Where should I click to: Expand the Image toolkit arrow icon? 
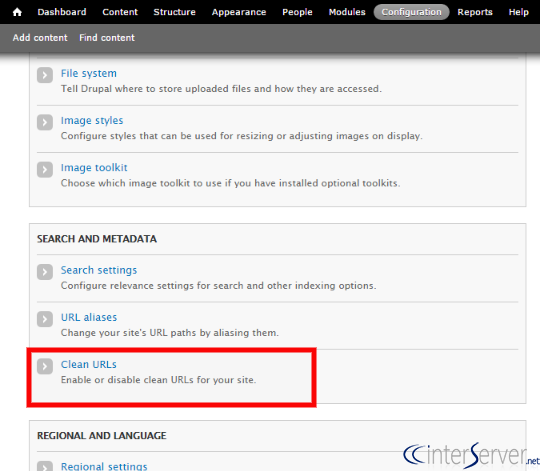(x=45, y=169)
